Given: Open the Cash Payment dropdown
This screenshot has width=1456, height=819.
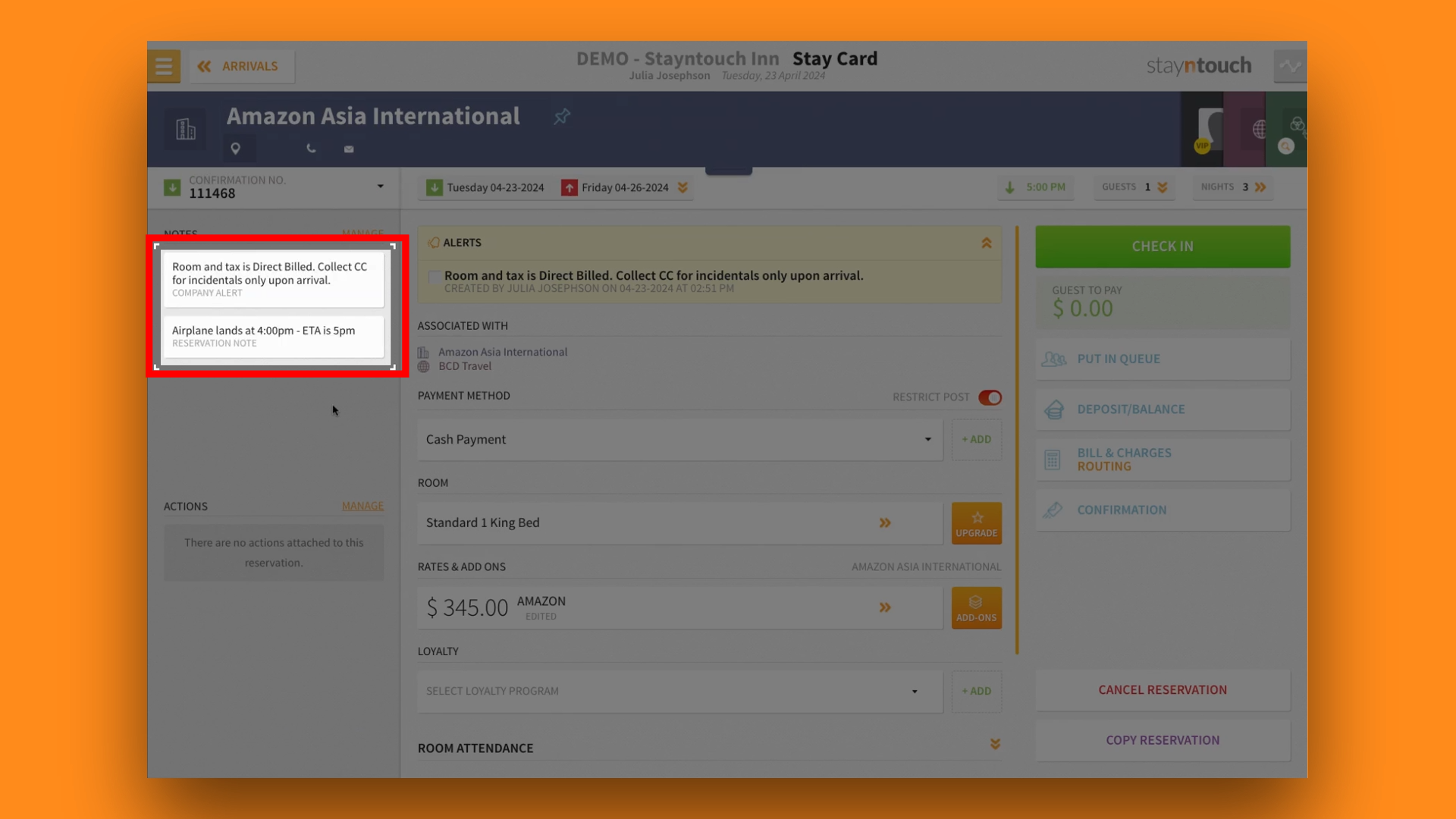Looking at the screenshot, I should pos(679,440).
